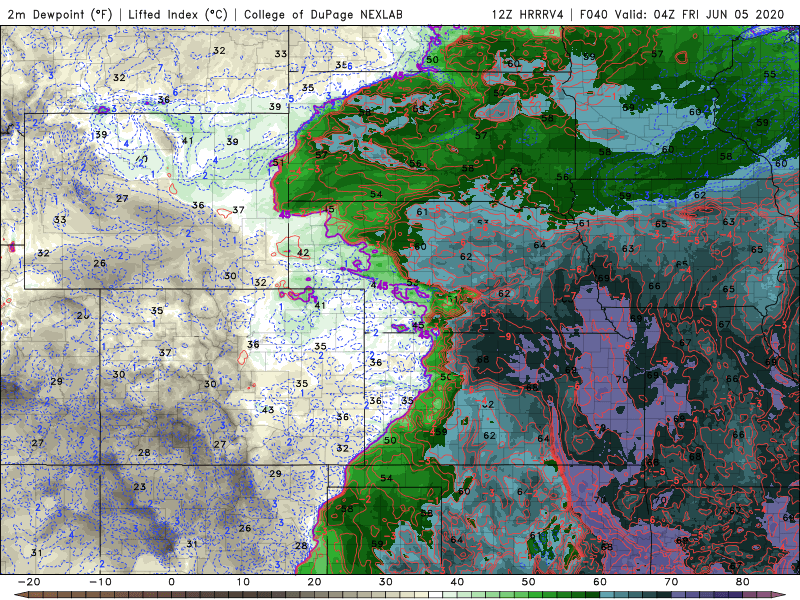Click the "College of DuPage NEXLAB" label
The height and width of the screenshot is (600, 800).
323,14
